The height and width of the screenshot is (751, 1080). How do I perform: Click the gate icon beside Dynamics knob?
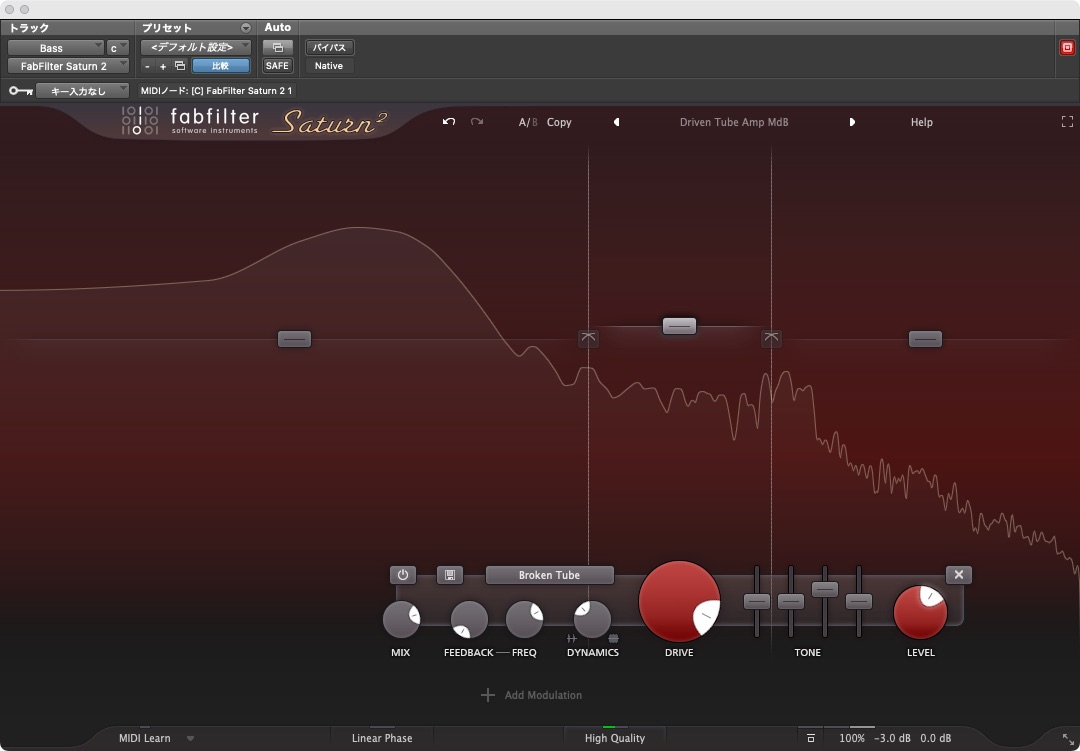[572, 639]
